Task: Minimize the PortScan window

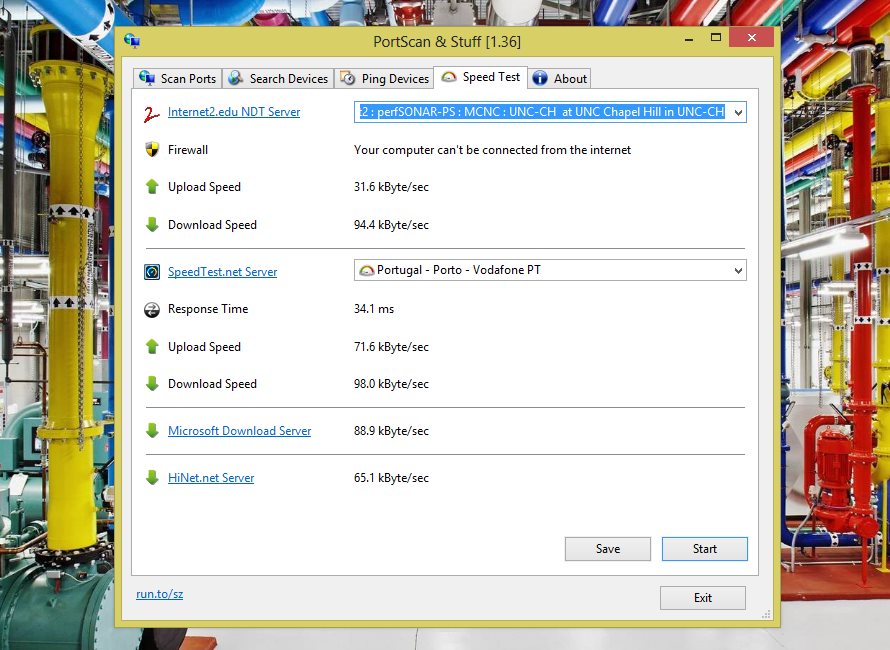Action: pos(689,39)
